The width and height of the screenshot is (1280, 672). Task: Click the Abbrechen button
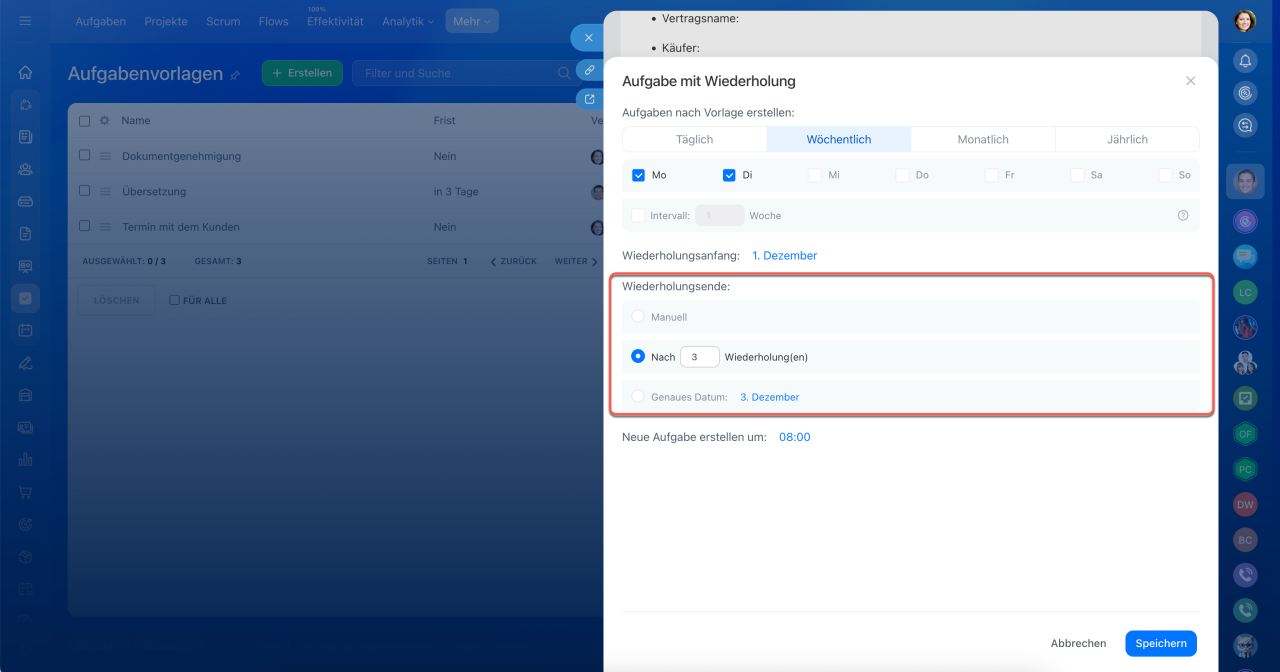[1078, 643]
